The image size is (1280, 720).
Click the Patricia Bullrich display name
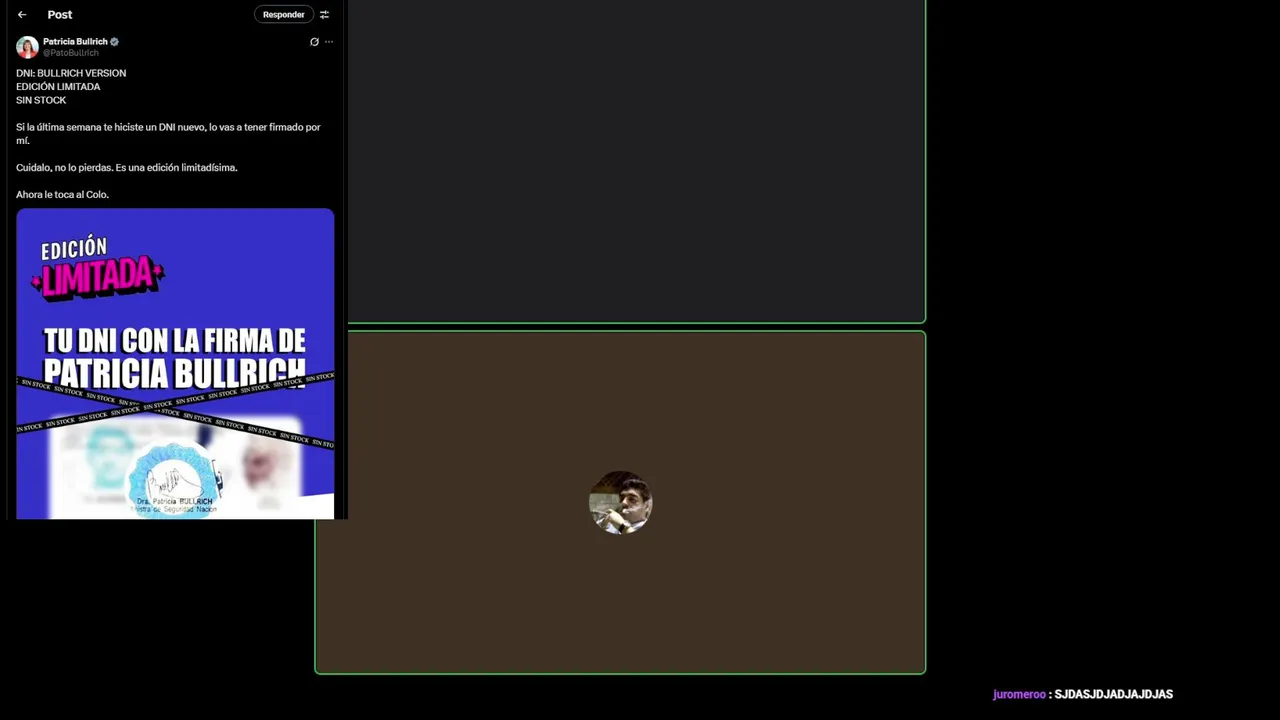pyautogui.click(x=75, y=42)
